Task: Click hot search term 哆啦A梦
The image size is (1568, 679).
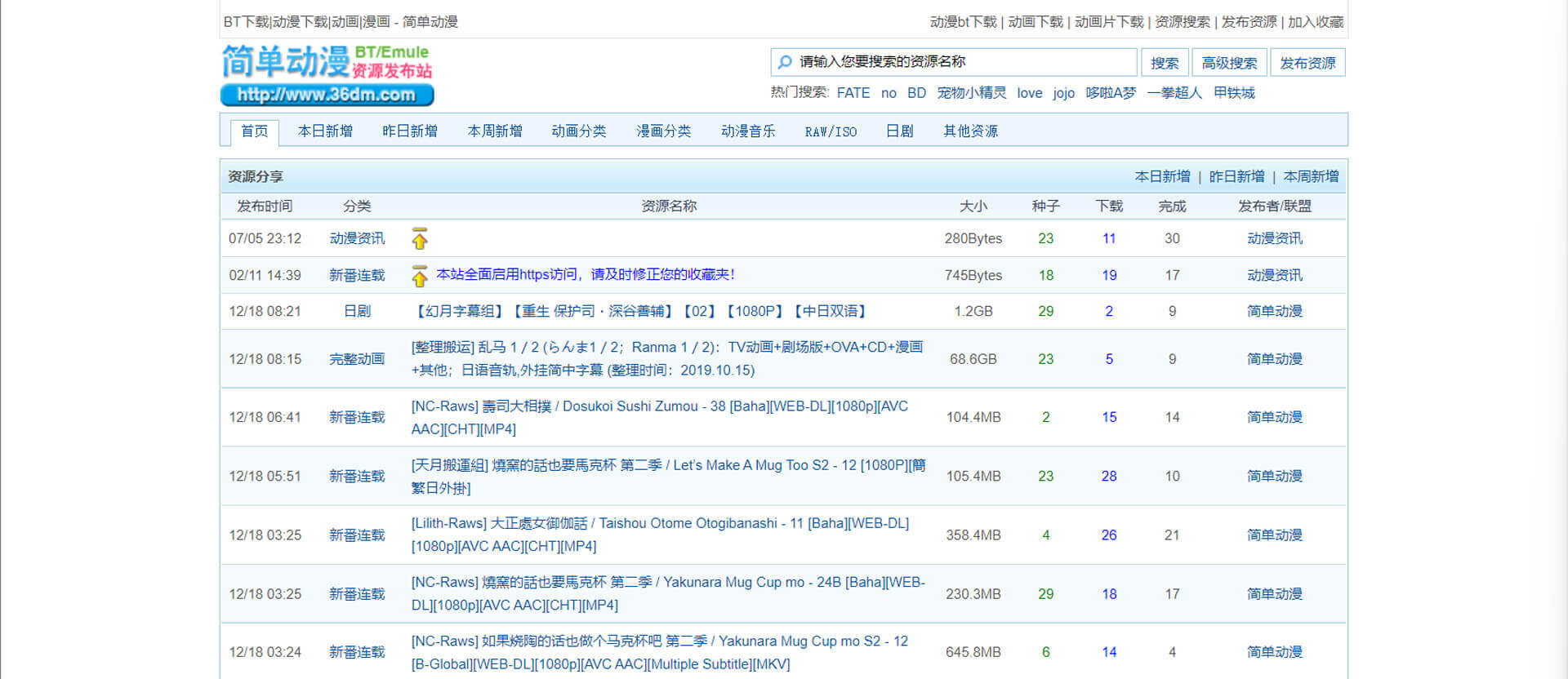Action: click(1111, 93)
